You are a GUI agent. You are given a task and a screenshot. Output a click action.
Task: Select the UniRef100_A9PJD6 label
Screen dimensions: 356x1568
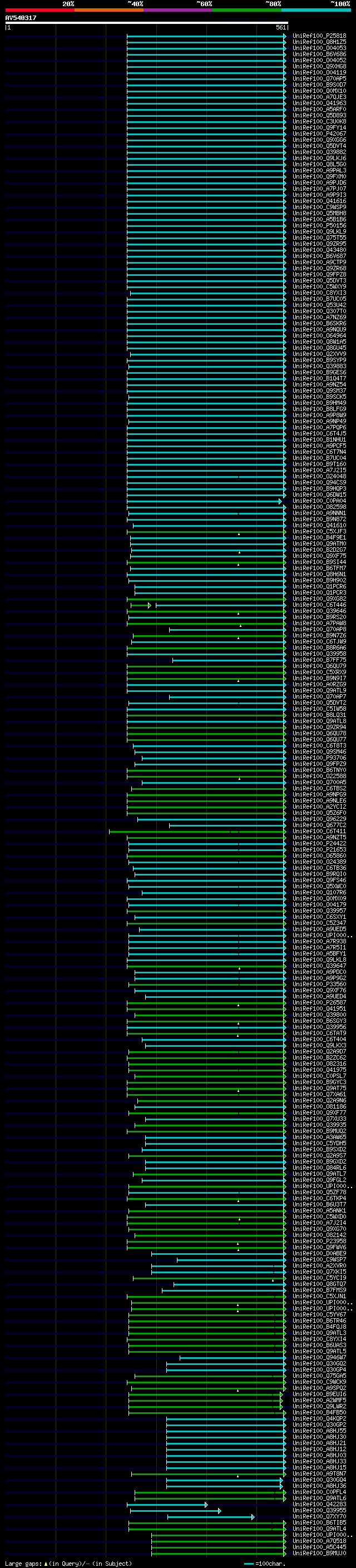[x=319, y=182]
